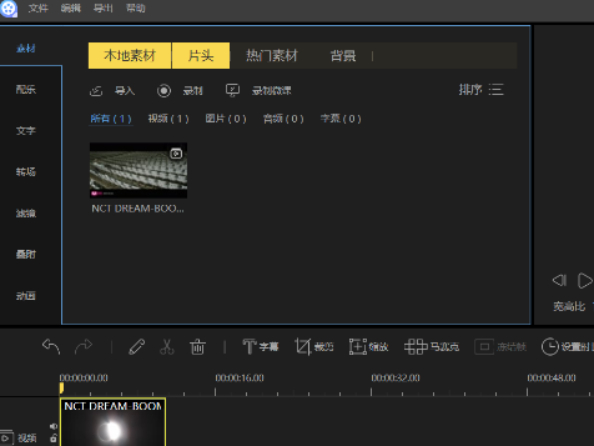Click the 录制 record button
Screen dimensions: 594x446
point(180,91)
